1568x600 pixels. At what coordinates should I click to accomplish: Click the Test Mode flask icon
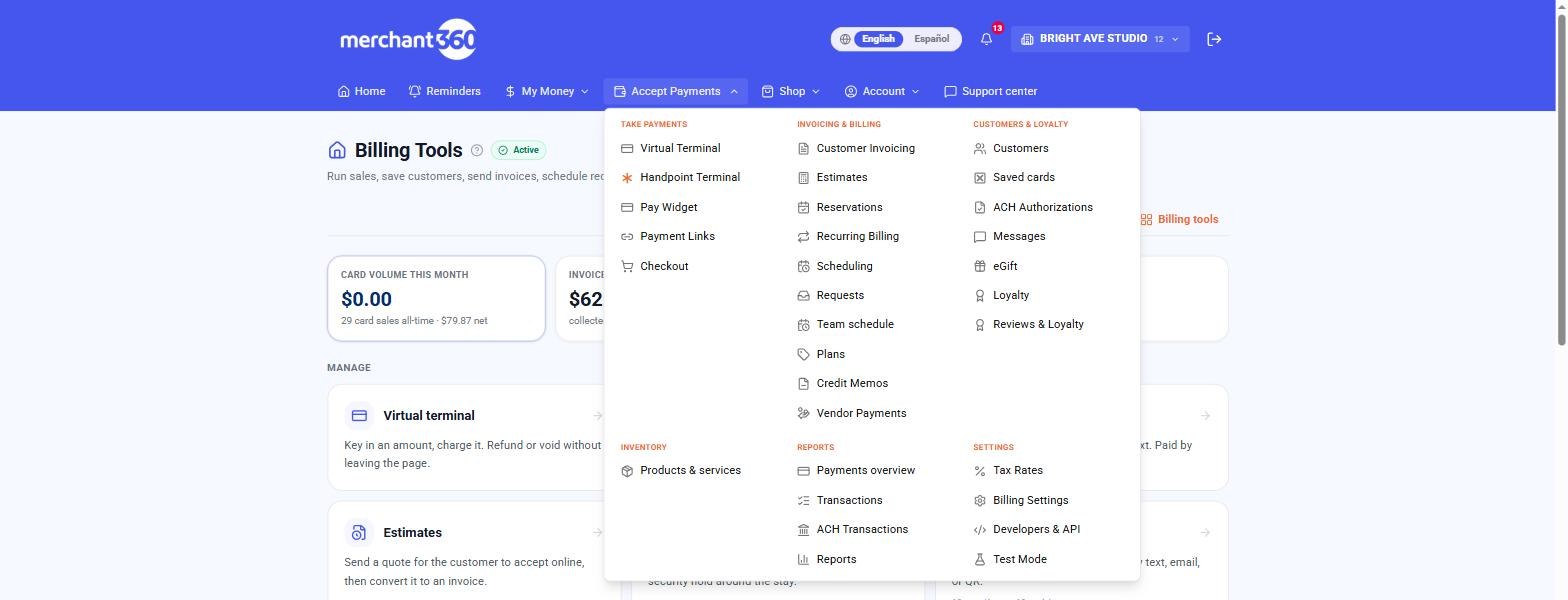(980, 559)
